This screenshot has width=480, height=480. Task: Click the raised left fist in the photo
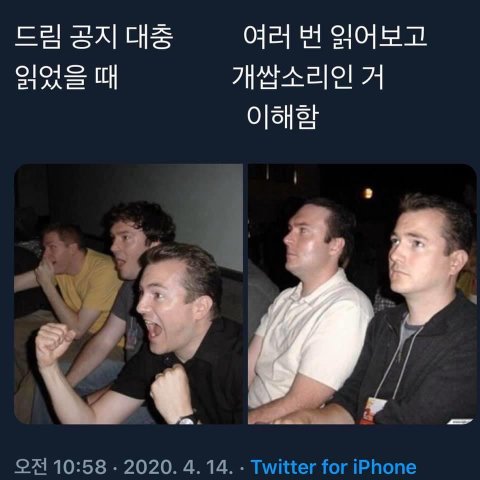pyautogui.click(x=53, y=343)
